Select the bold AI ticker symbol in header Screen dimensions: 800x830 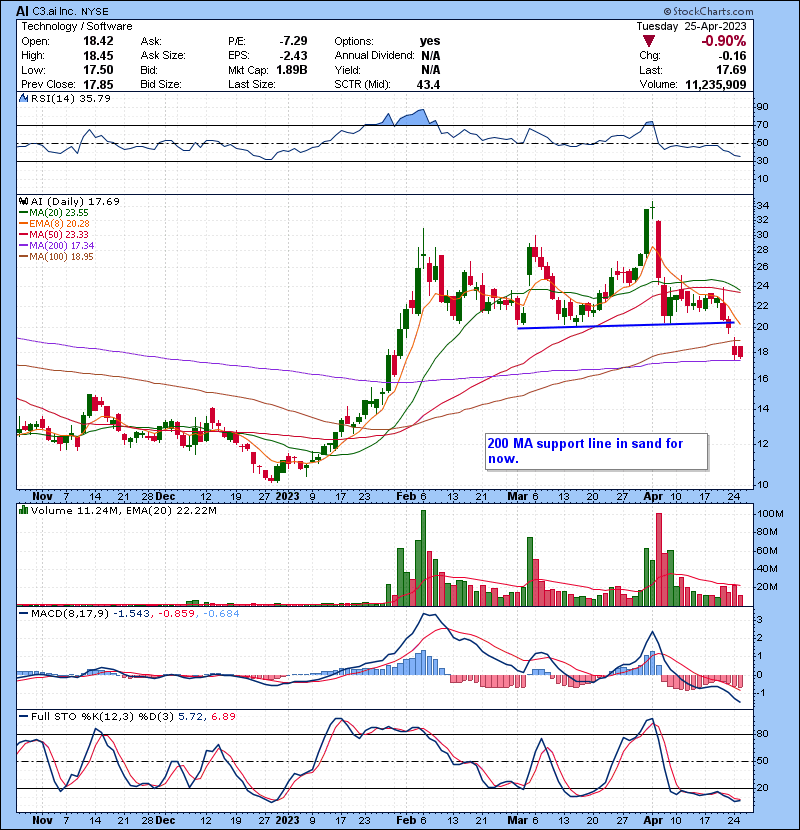pos(22,11)
